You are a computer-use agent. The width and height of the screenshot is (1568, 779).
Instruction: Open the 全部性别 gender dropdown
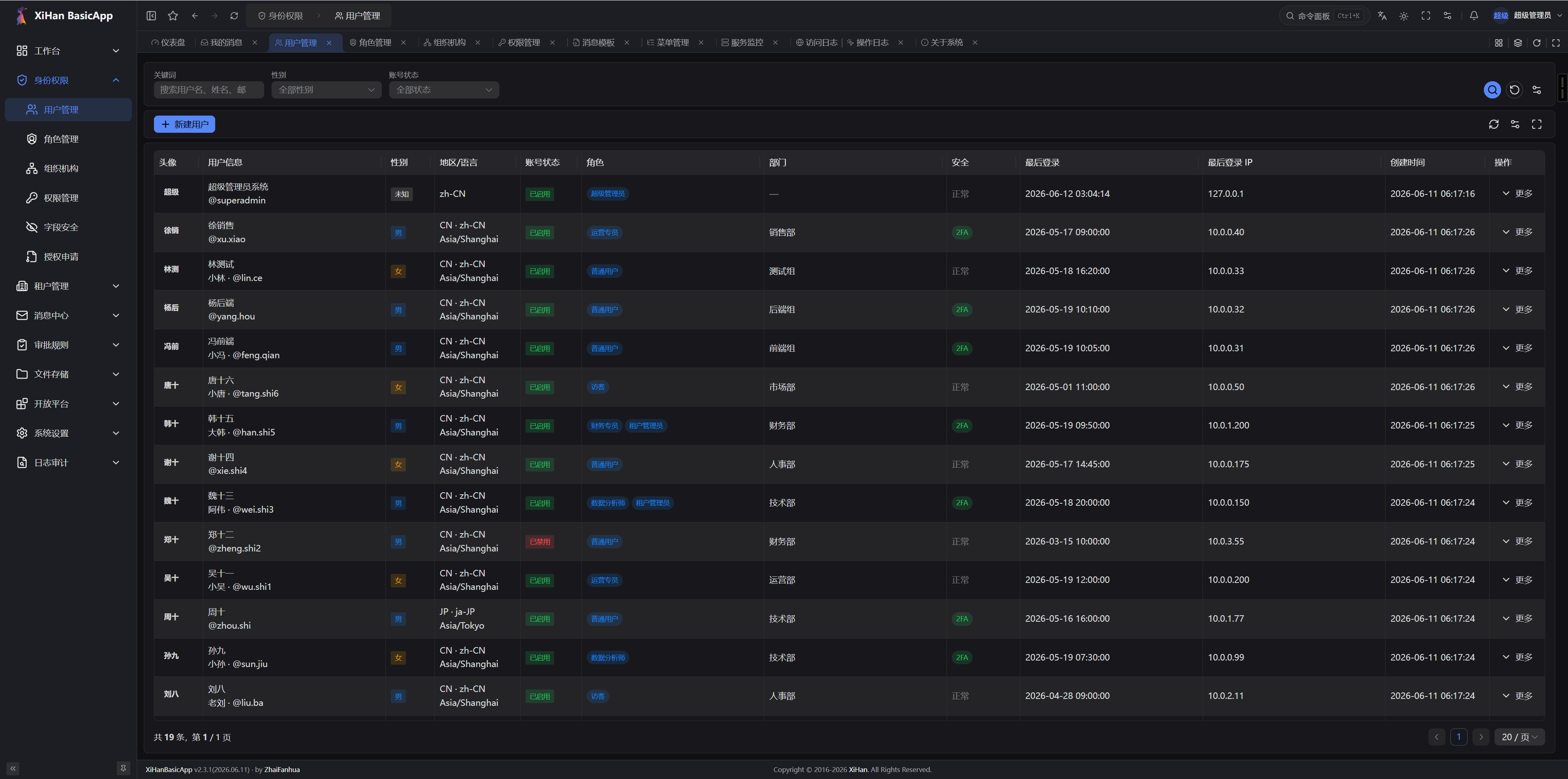[326, 90]
